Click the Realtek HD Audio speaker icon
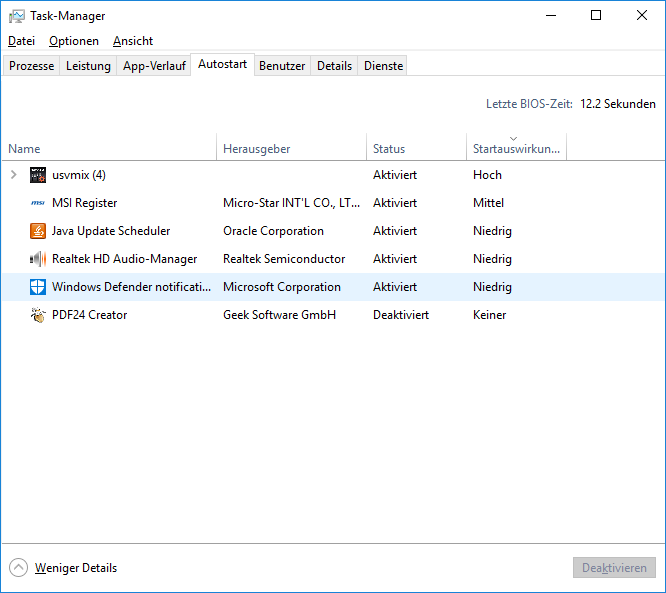 coord(38,259)
